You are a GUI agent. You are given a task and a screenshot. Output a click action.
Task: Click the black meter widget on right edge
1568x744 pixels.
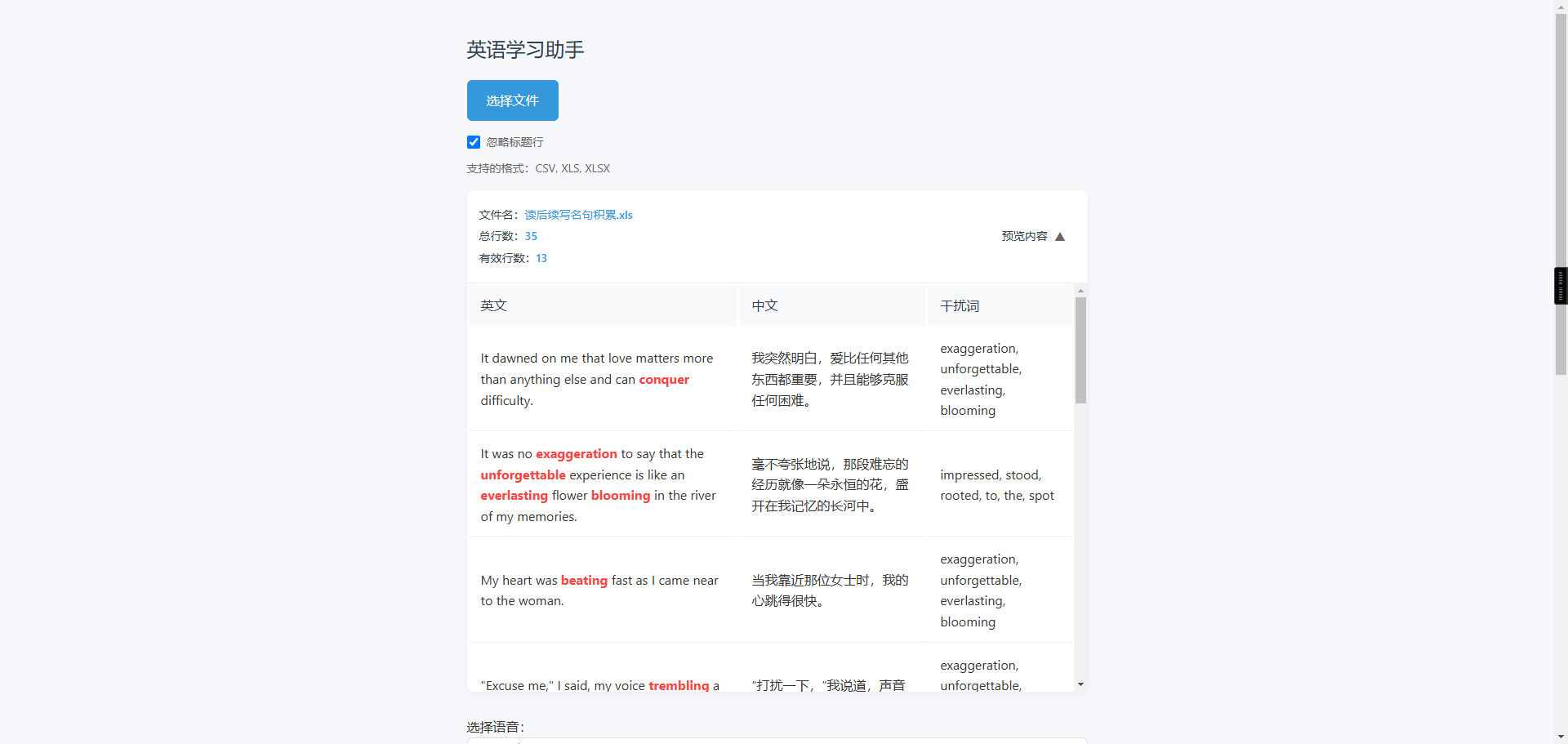(x=1561, y=286)
